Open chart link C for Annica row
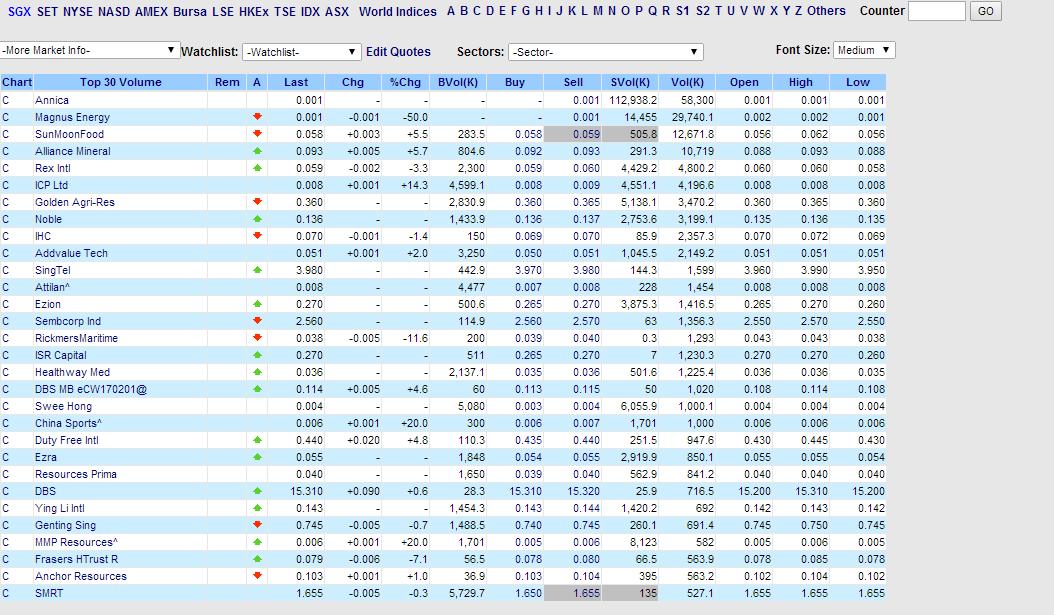The image size is (1054, 615). point(5,100)
